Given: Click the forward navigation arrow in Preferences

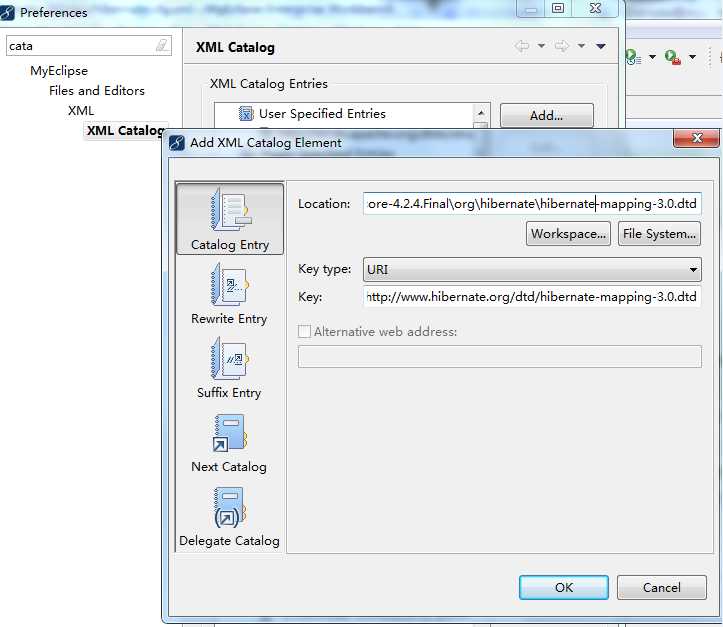Looking at the screenshot, I should (x=562, y=46).
